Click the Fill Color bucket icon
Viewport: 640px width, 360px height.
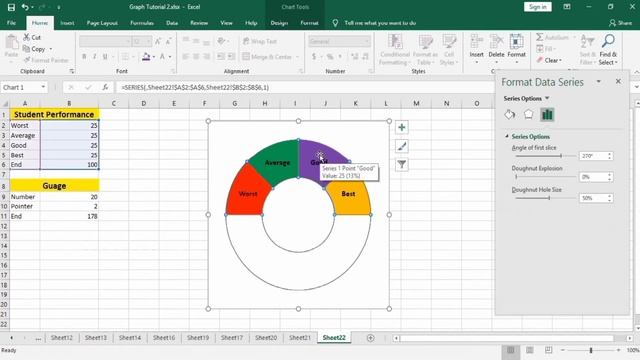146,57
